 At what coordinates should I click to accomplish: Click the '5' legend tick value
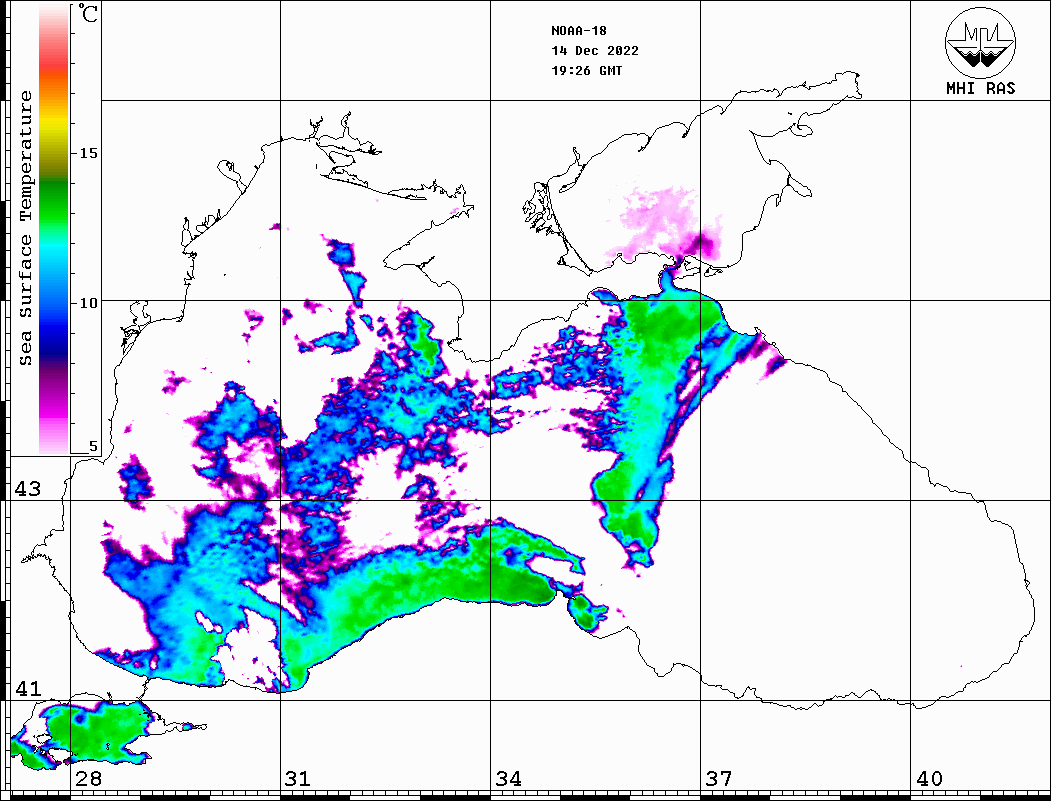93,447
